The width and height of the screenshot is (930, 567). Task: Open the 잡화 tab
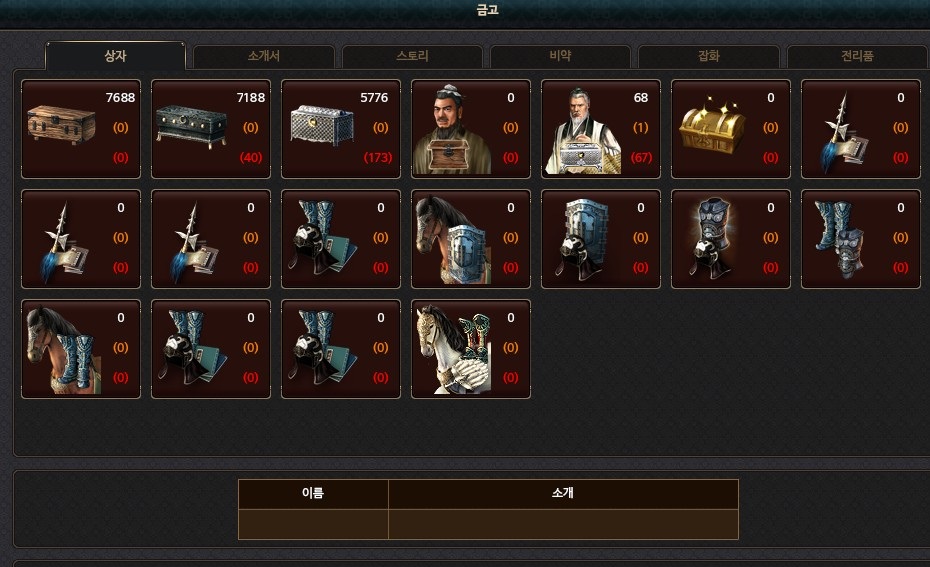point(709,56)
